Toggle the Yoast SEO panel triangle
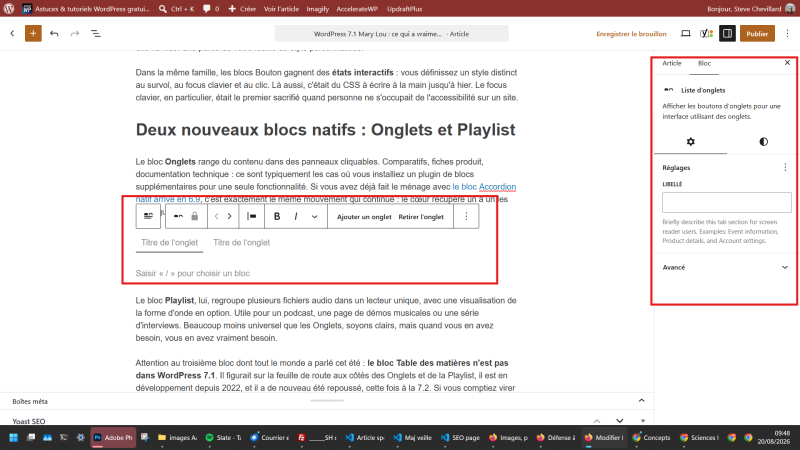 tap(642, 421)
